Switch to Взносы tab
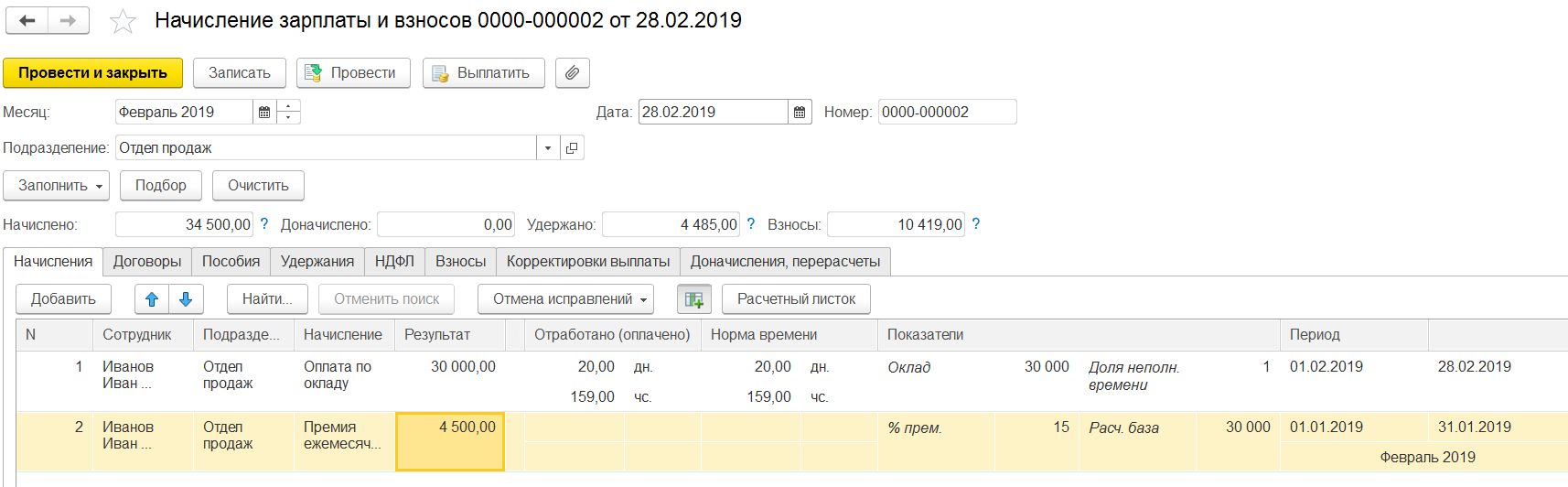The height and width of the screenshot is (487, 1568). [x=460, y=261]
